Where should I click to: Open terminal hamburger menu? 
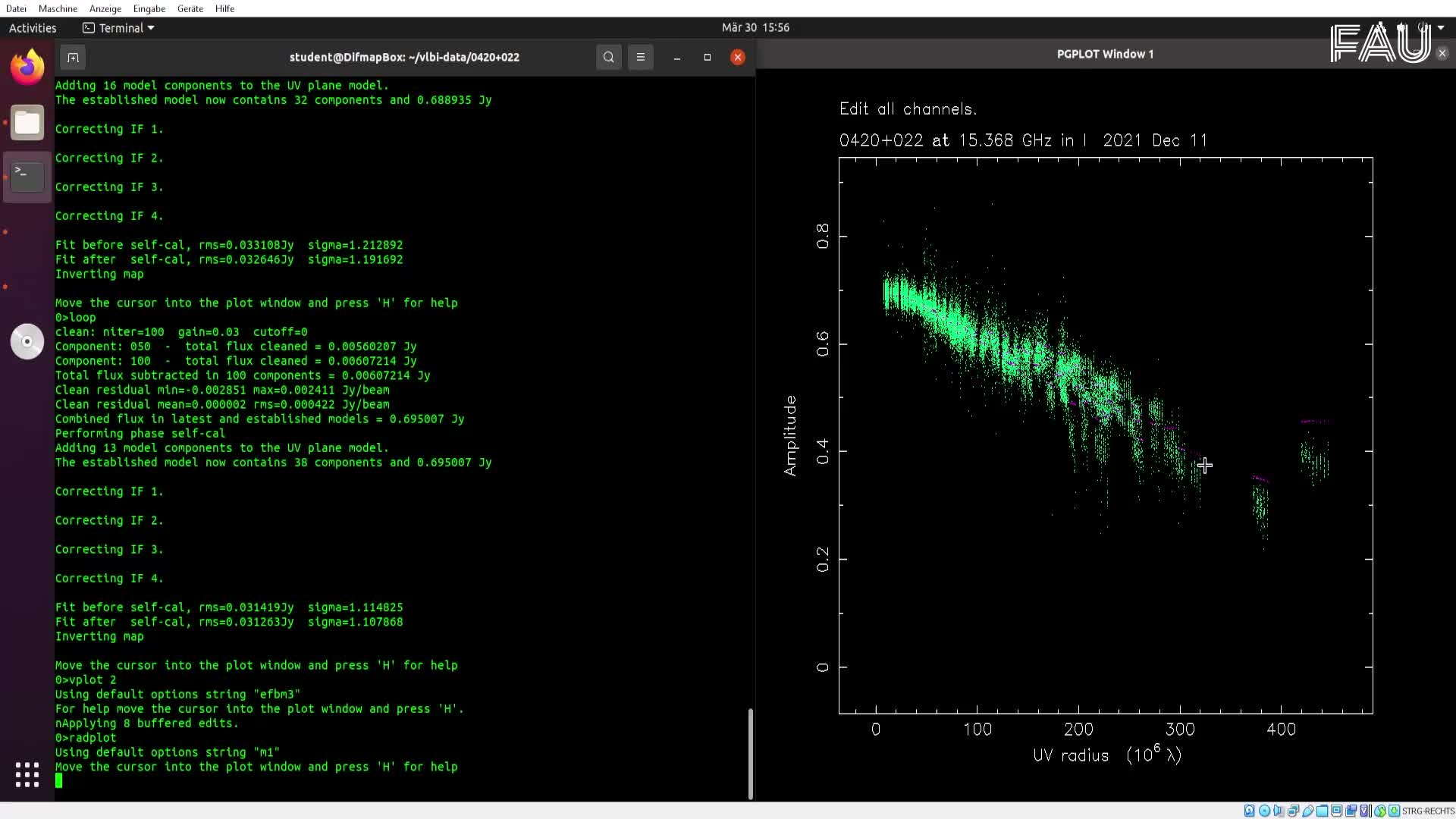click(x=640, y=57)
